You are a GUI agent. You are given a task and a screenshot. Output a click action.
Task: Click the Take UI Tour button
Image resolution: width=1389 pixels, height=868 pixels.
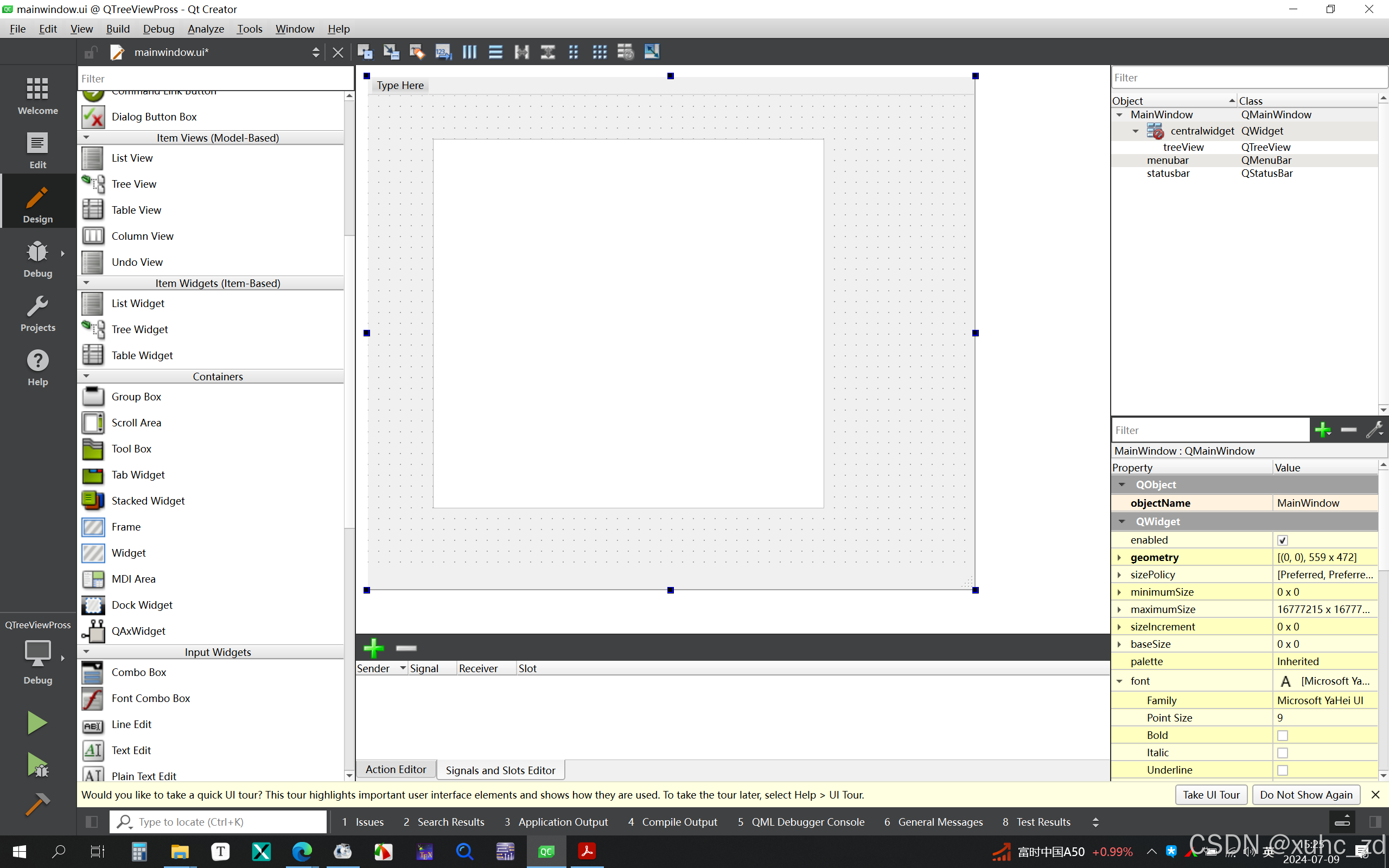[1211, 795]
